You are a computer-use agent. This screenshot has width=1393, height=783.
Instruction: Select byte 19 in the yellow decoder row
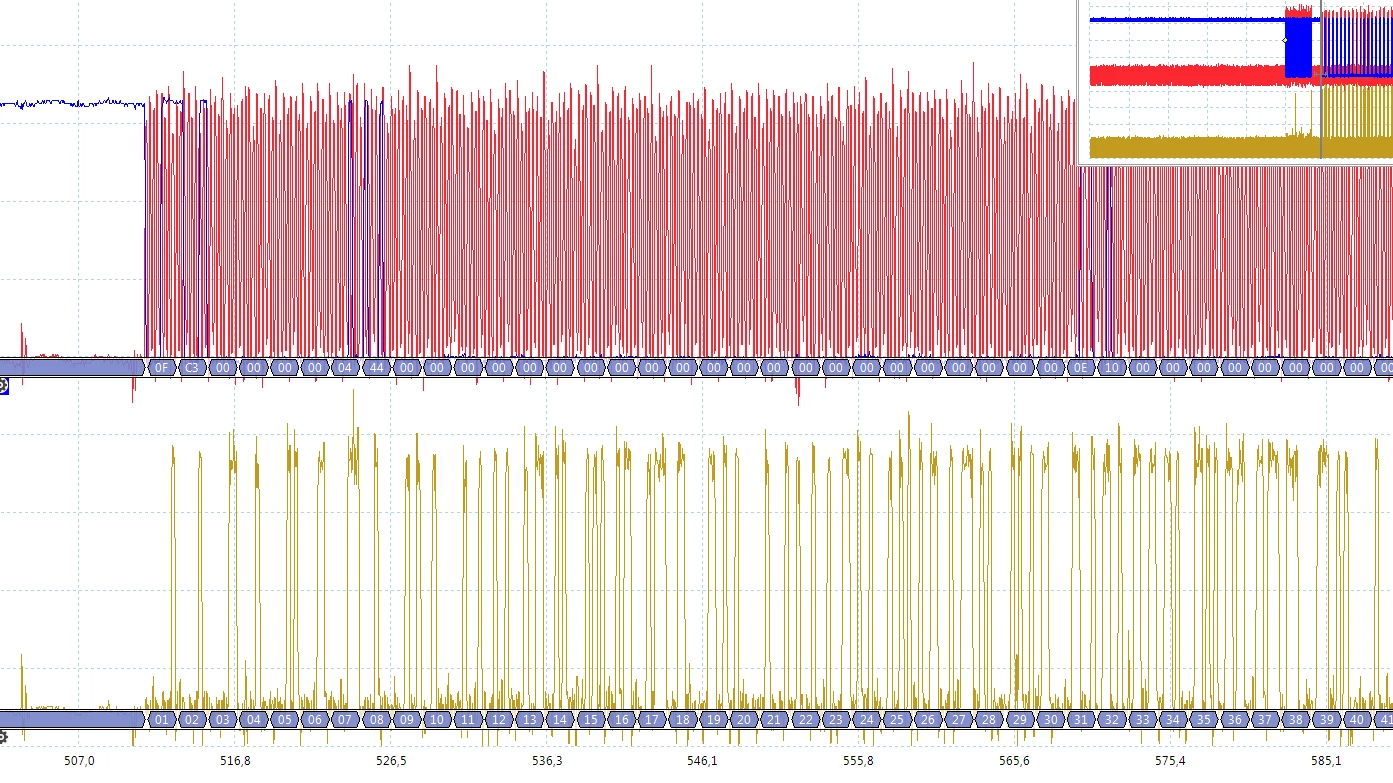[x=713, y=719]
